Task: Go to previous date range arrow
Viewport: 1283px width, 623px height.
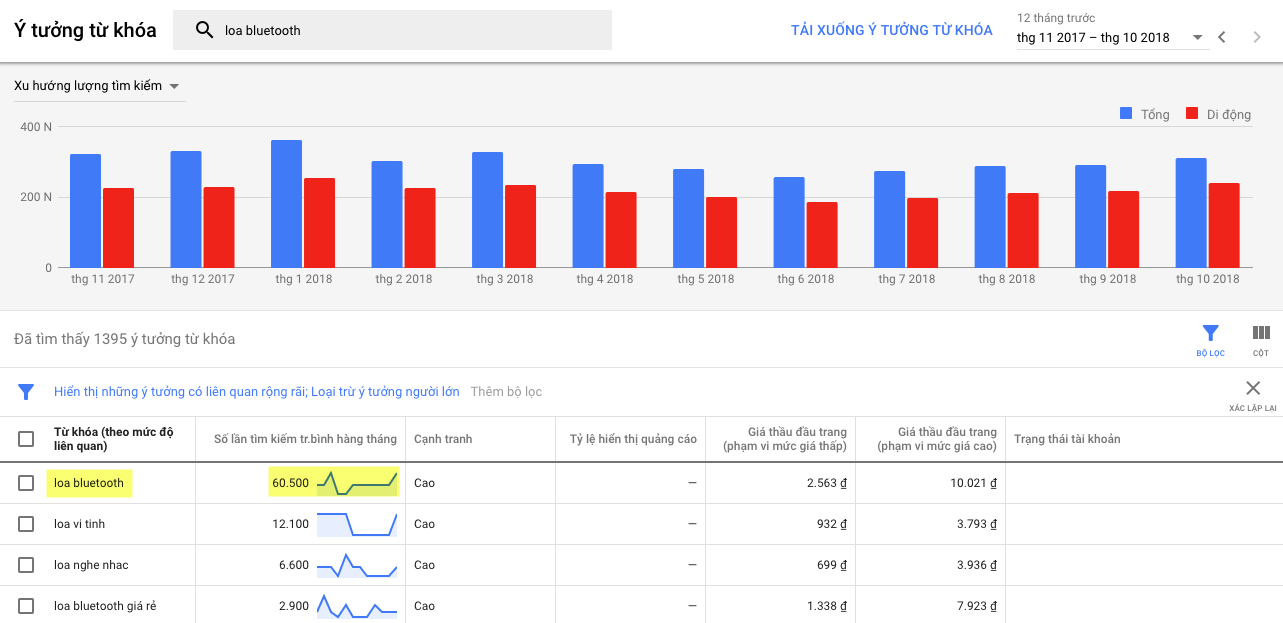Action: 1221,38
